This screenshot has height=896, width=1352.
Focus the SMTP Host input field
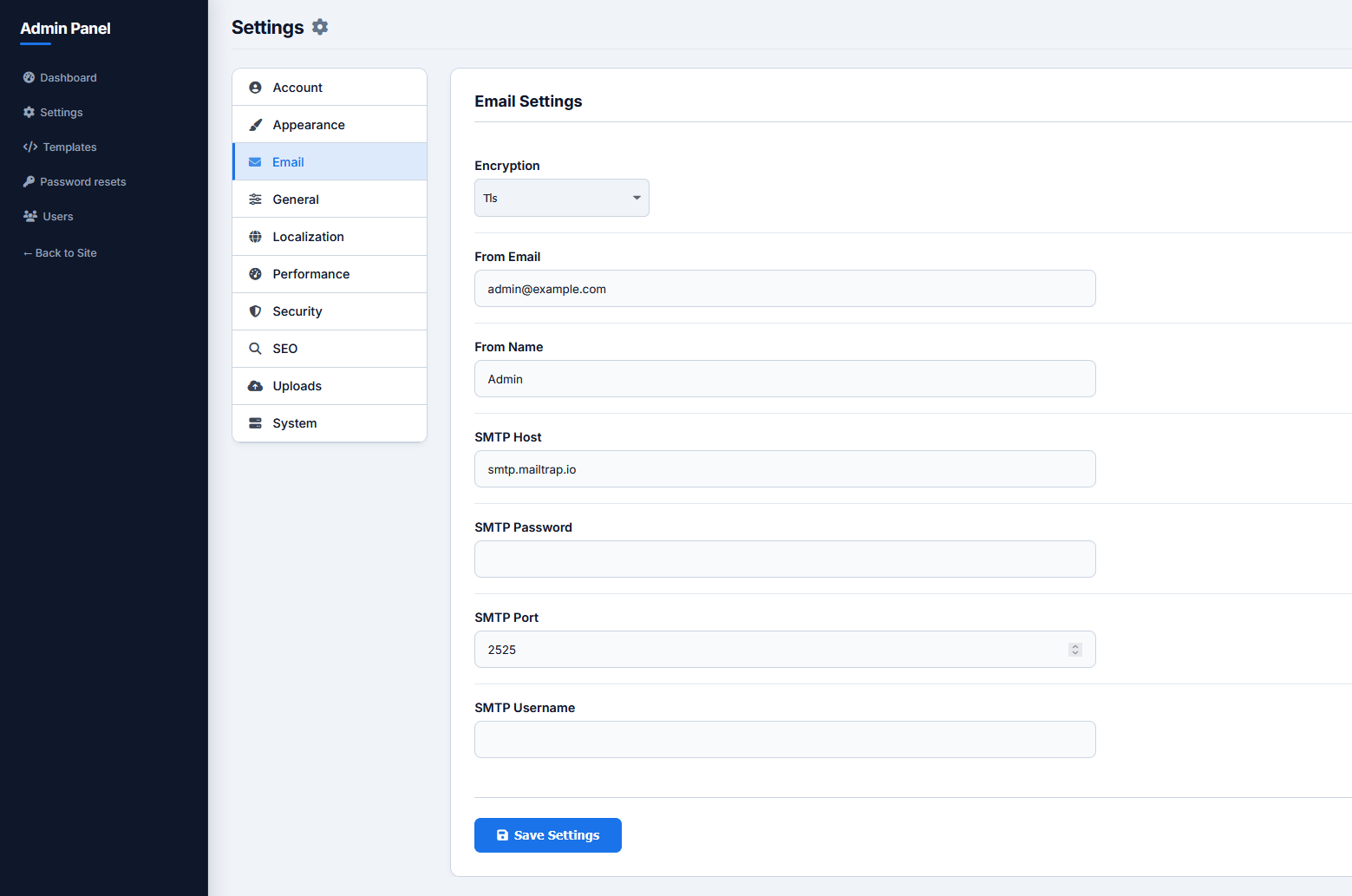tap(785, 469)
